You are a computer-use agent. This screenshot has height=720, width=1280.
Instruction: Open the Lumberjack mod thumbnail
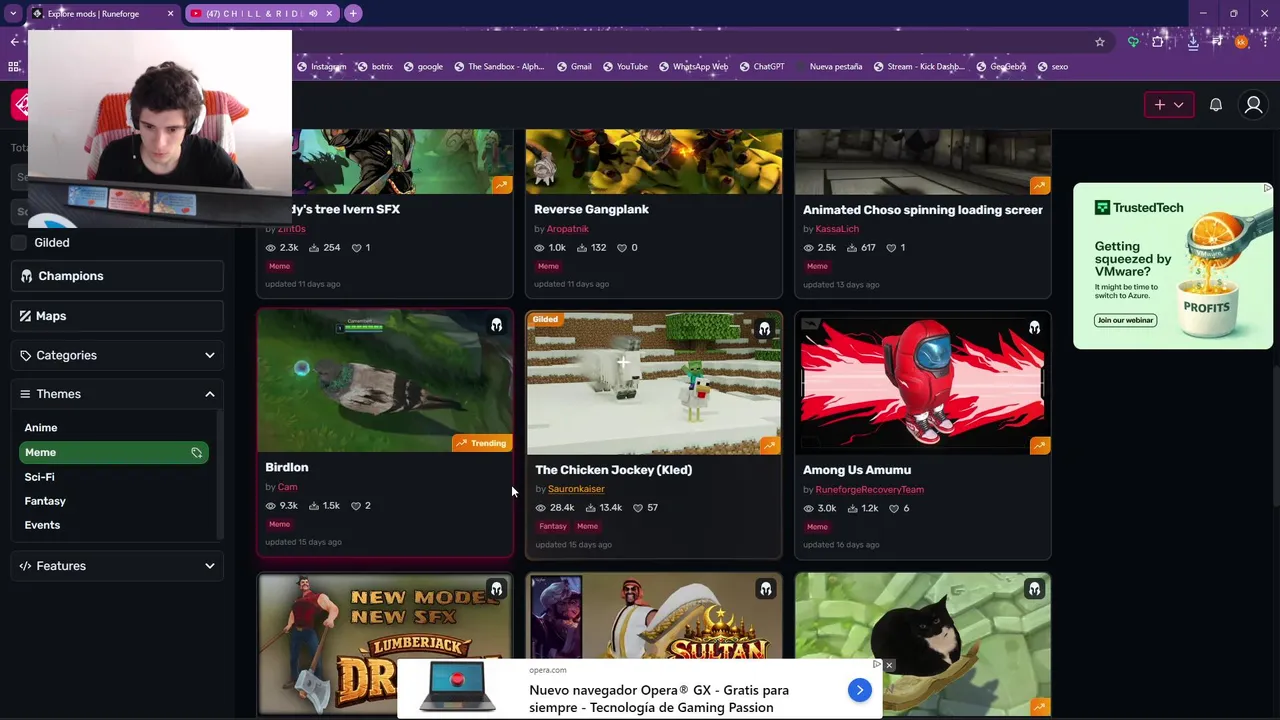click(385, 644)
